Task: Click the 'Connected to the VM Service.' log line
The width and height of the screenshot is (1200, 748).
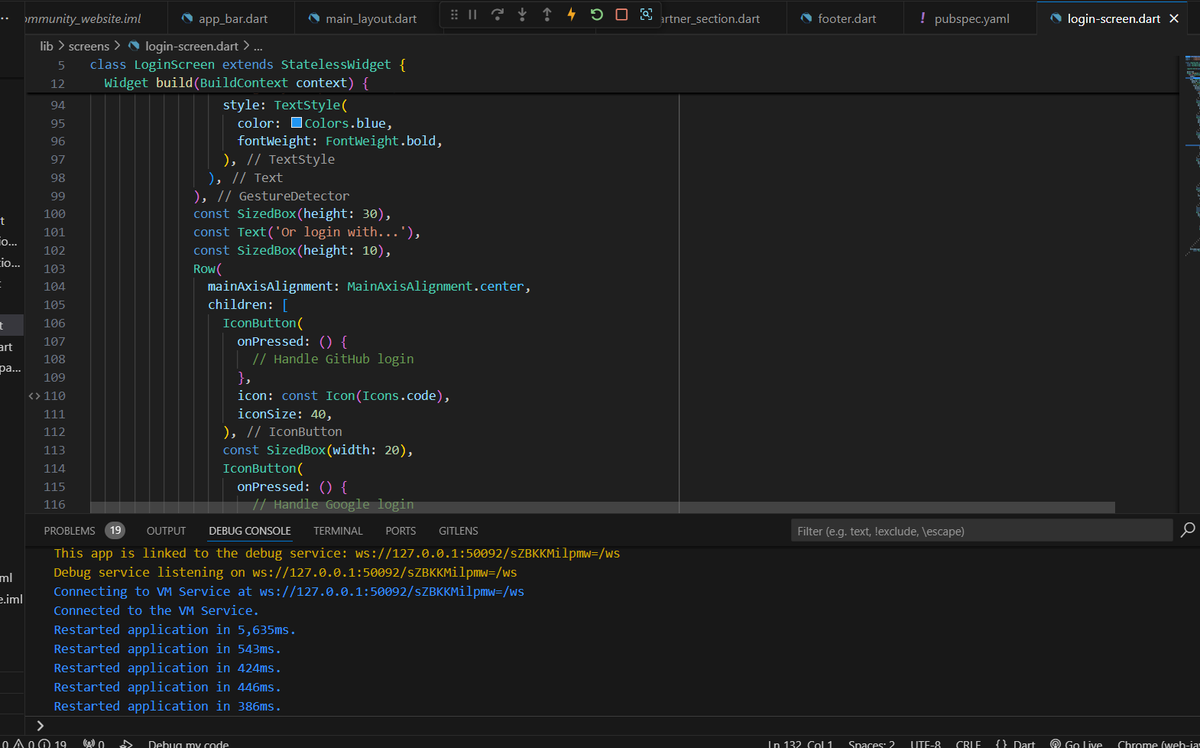Action: tap(156, 610)
